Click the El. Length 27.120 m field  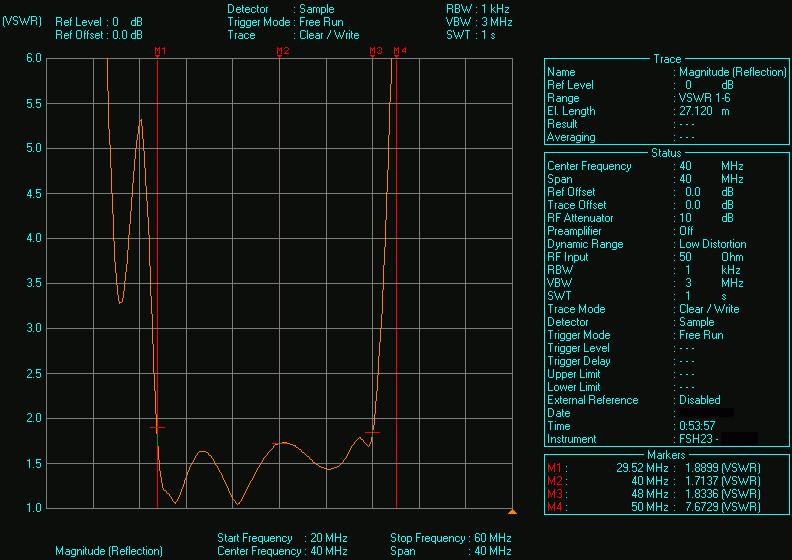[x=704, y=111]
